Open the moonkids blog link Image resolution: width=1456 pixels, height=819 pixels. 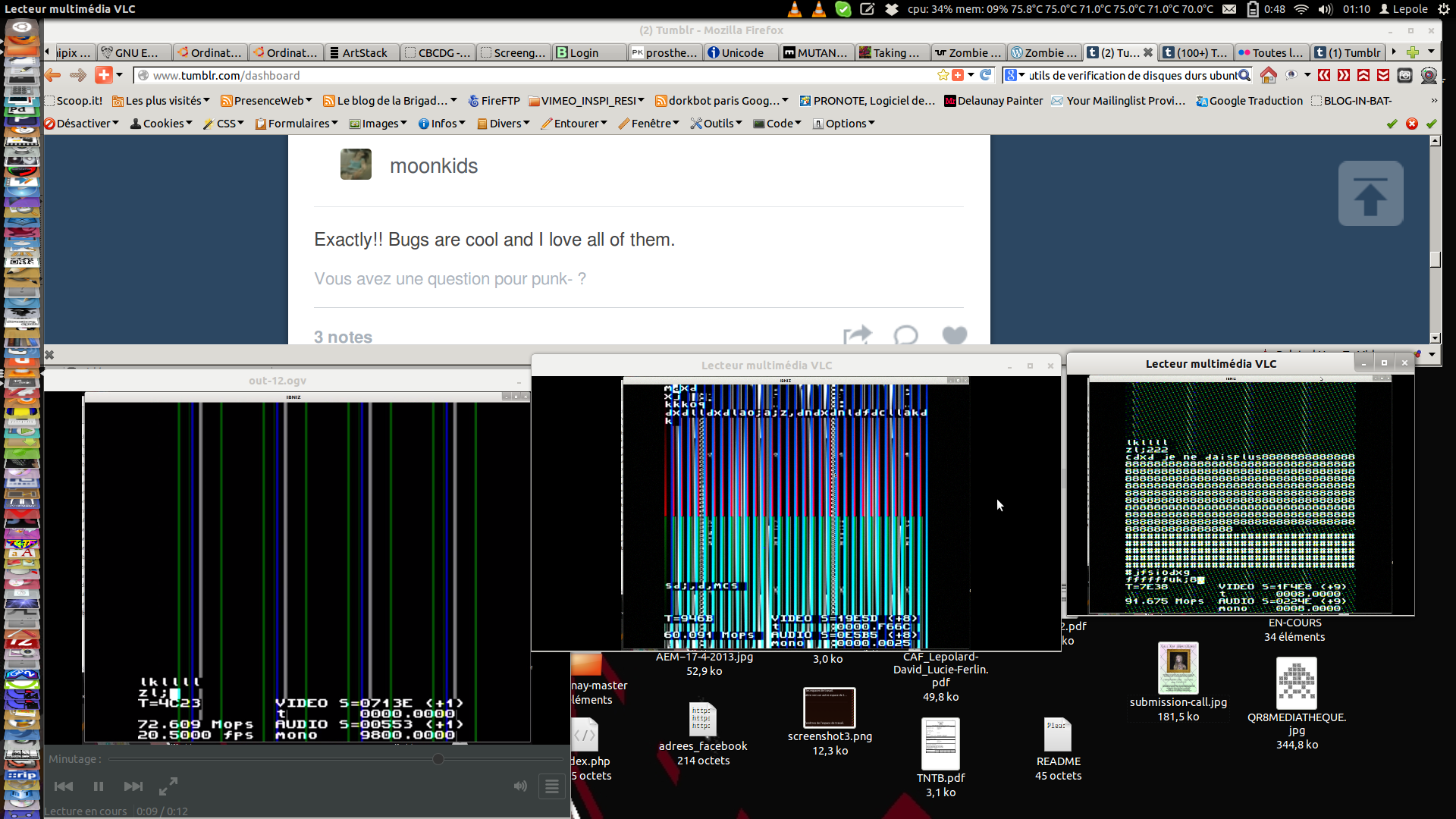point(433,166)
